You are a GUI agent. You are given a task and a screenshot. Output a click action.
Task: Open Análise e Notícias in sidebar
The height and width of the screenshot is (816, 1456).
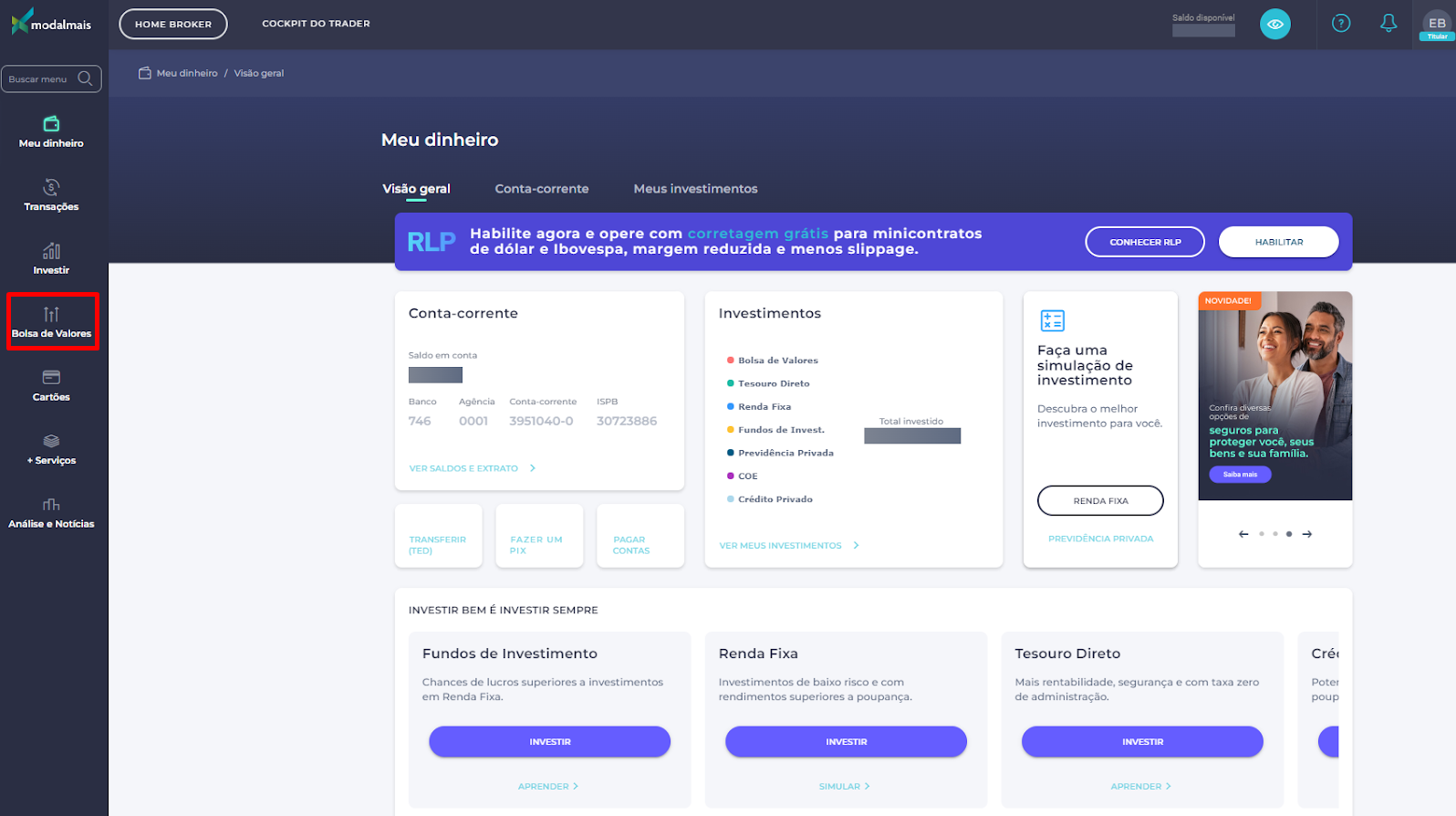pos(51,512)
